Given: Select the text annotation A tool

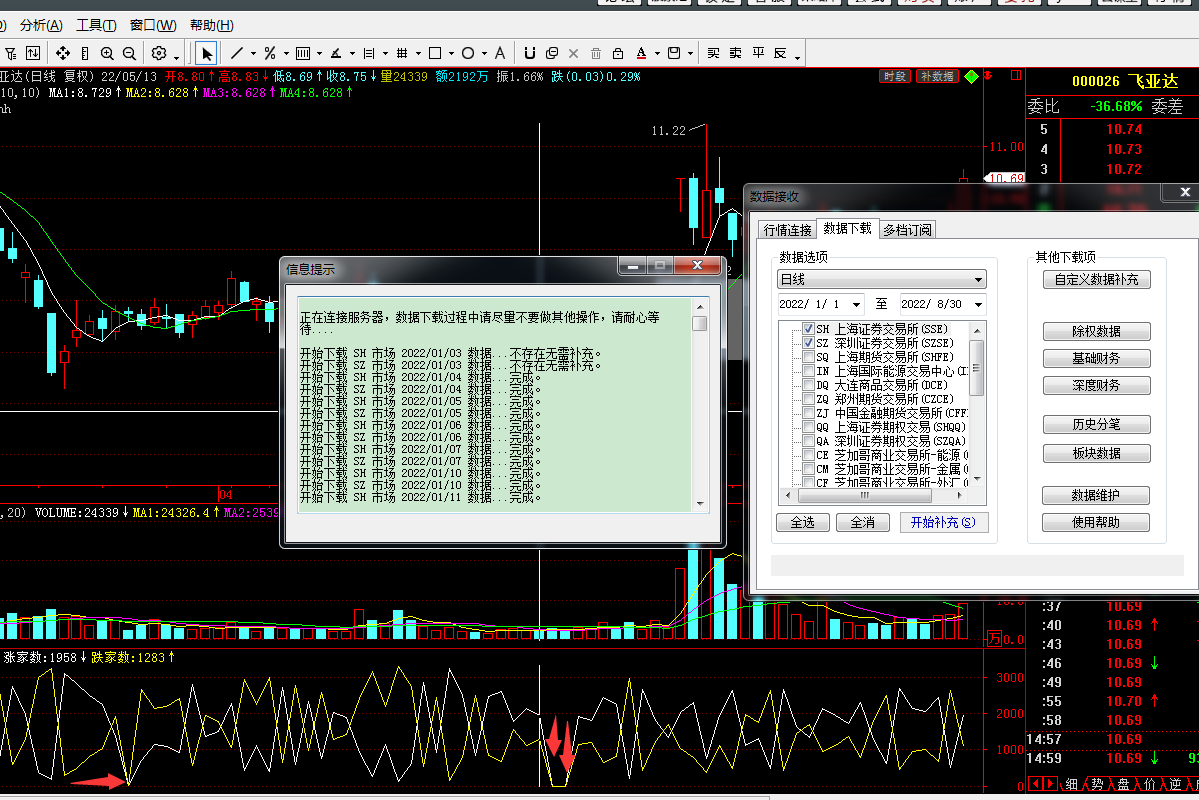Looking at the screenshot, I should pos(499,54).
